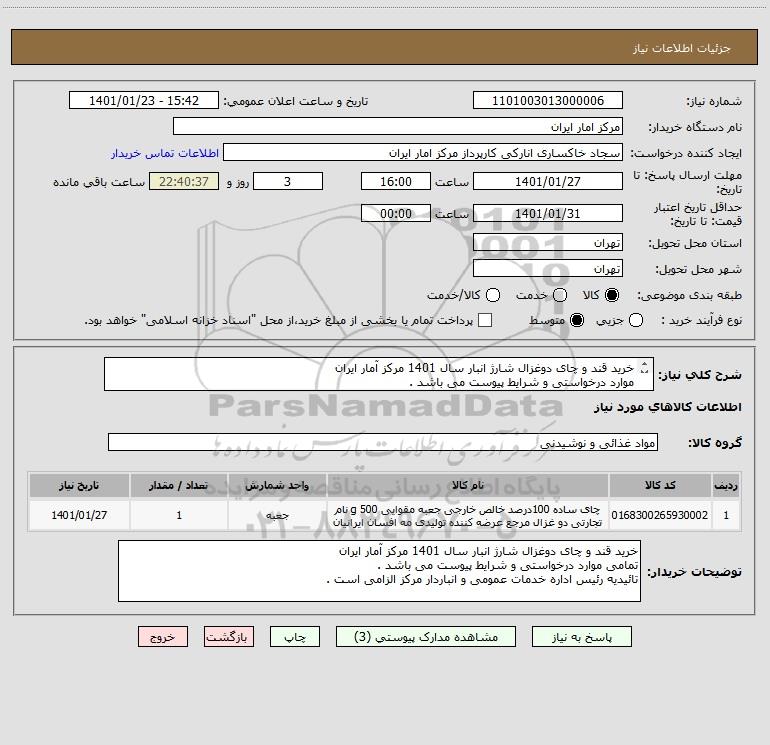Select the متوسط purchase type radio
Viewport: 770px width, 745px height.
577,320
